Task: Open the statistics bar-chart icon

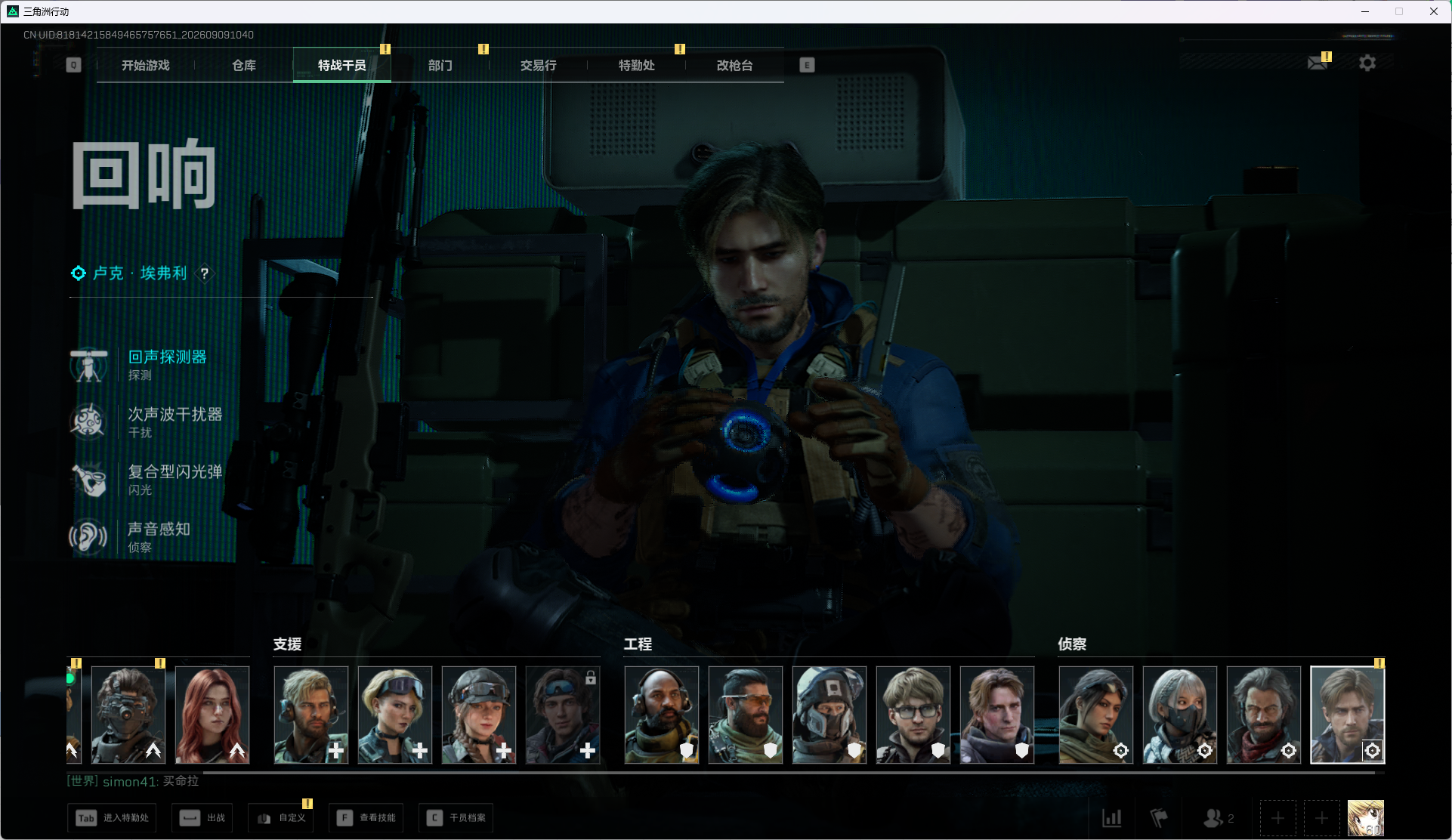Action: [x=1112, y=817]
